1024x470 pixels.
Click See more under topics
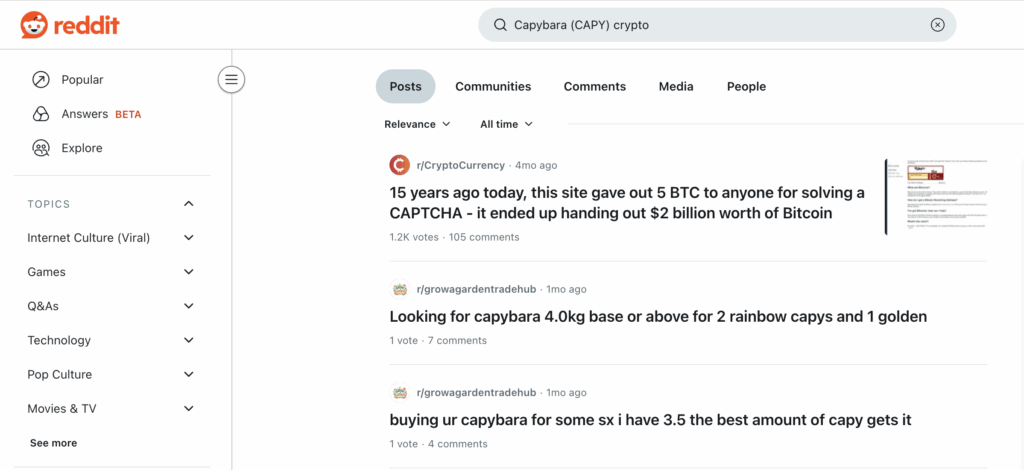[x=53, y=443]
